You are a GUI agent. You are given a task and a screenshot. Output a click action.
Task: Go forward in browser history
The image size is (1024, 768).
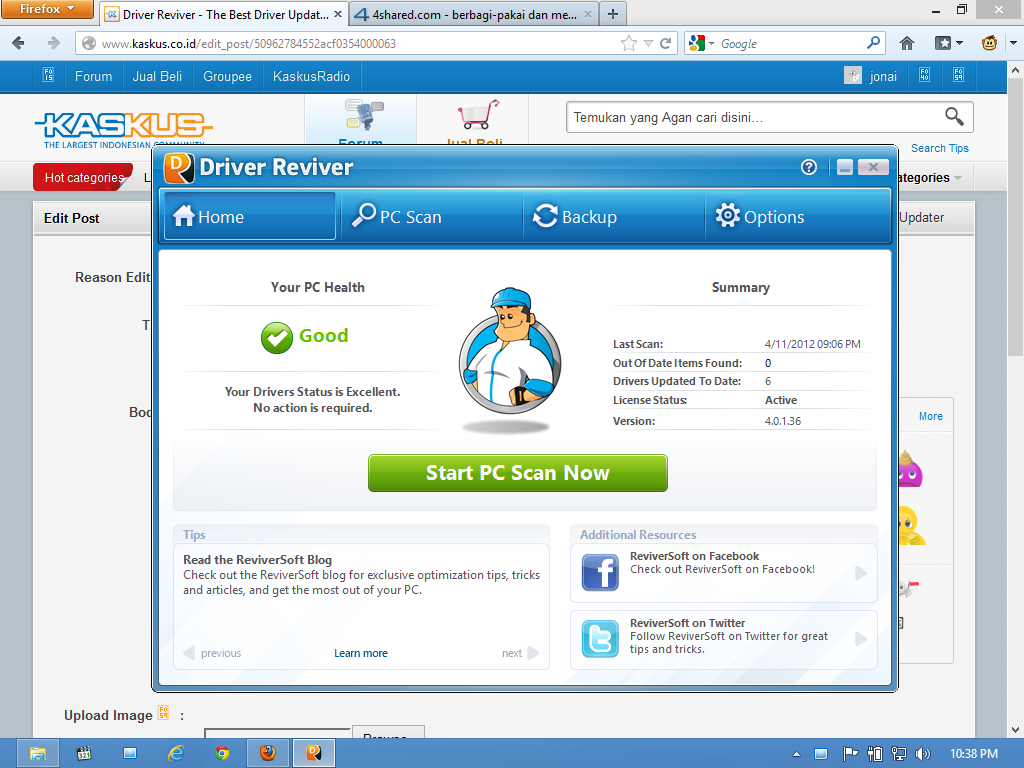tap(54, 43)
